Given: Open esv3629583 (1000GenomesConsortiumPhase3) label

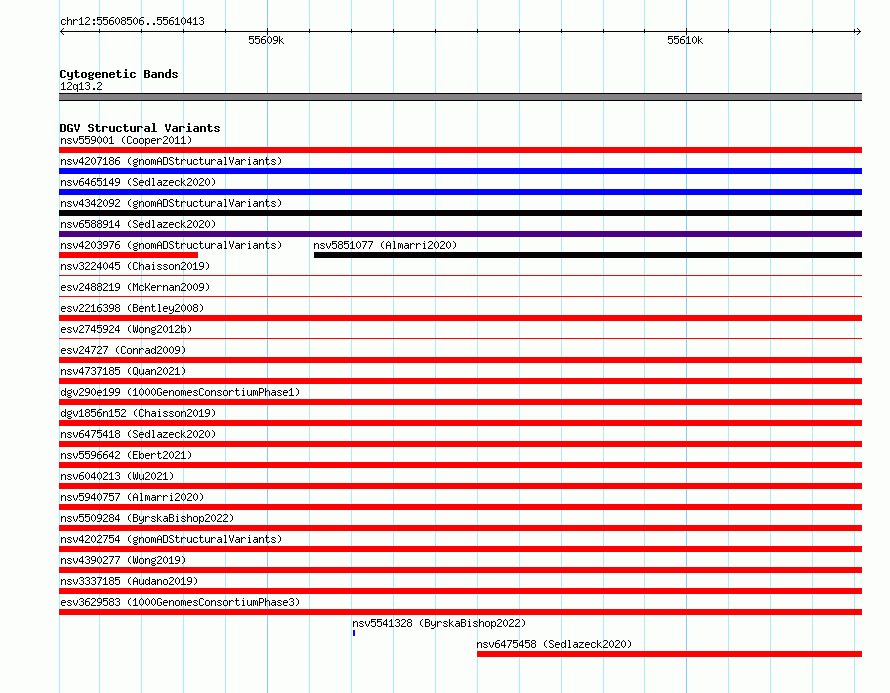Looking at the screenshot, I should tap(180, 602).
